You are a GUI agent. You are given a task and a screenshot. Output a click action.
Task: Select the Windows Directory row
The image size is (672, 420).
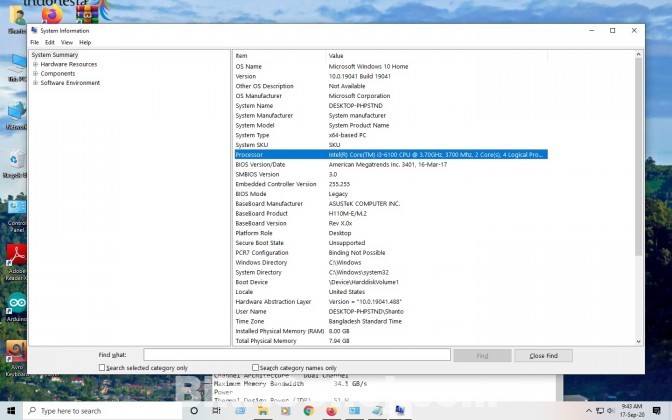[x=391, y=263]
